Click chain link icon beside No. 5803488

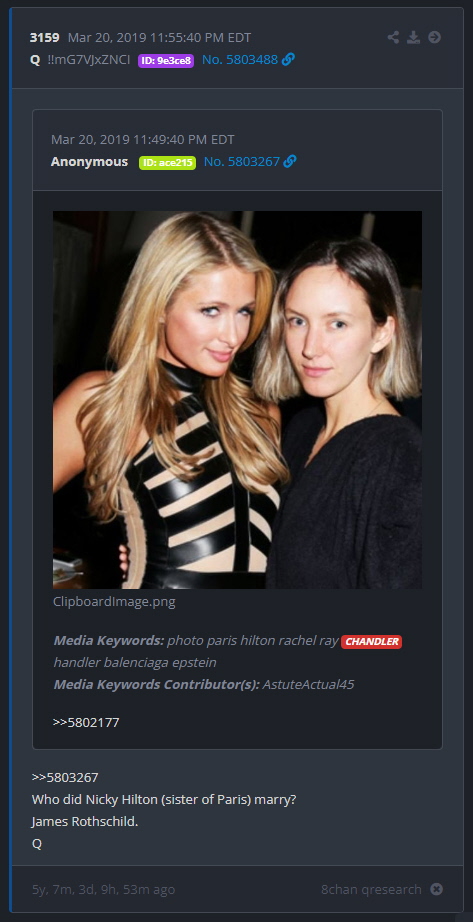coord(288,59)
